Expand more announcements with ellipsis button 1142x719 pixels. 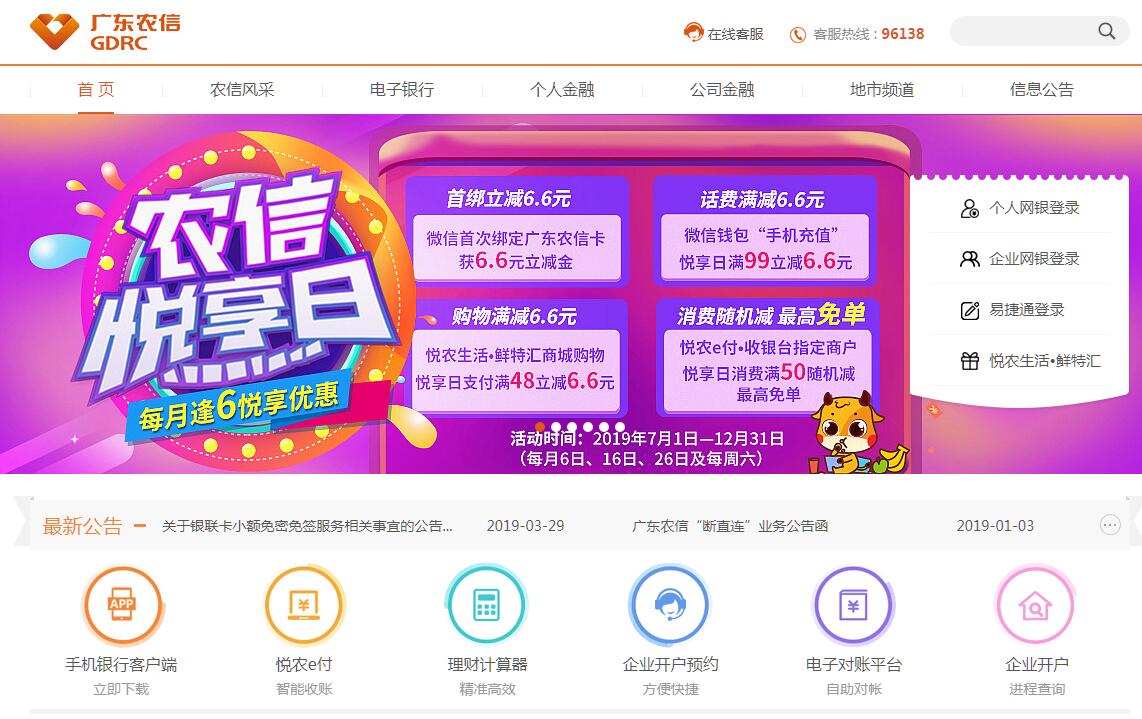click(x=1110, y=525)
